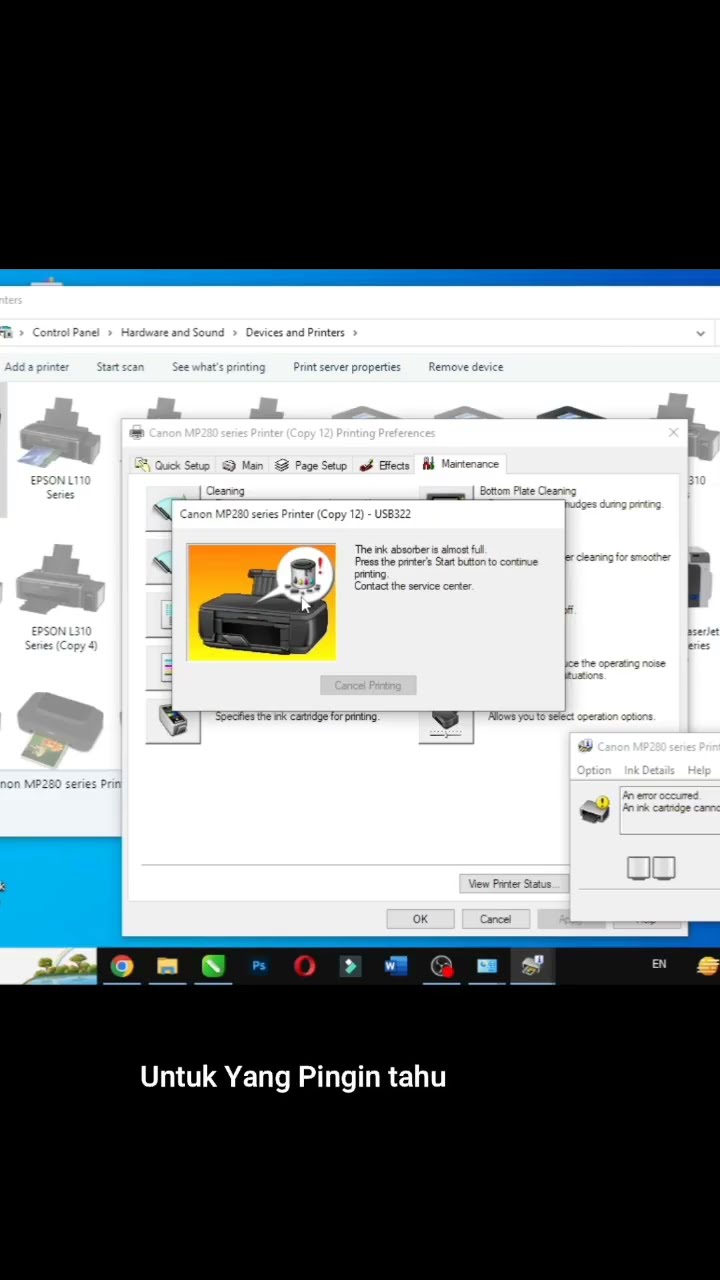This screenshot has height=1280, width=720.
Task: Expand the chevron after Hardware and Sound
Action: 236,332
